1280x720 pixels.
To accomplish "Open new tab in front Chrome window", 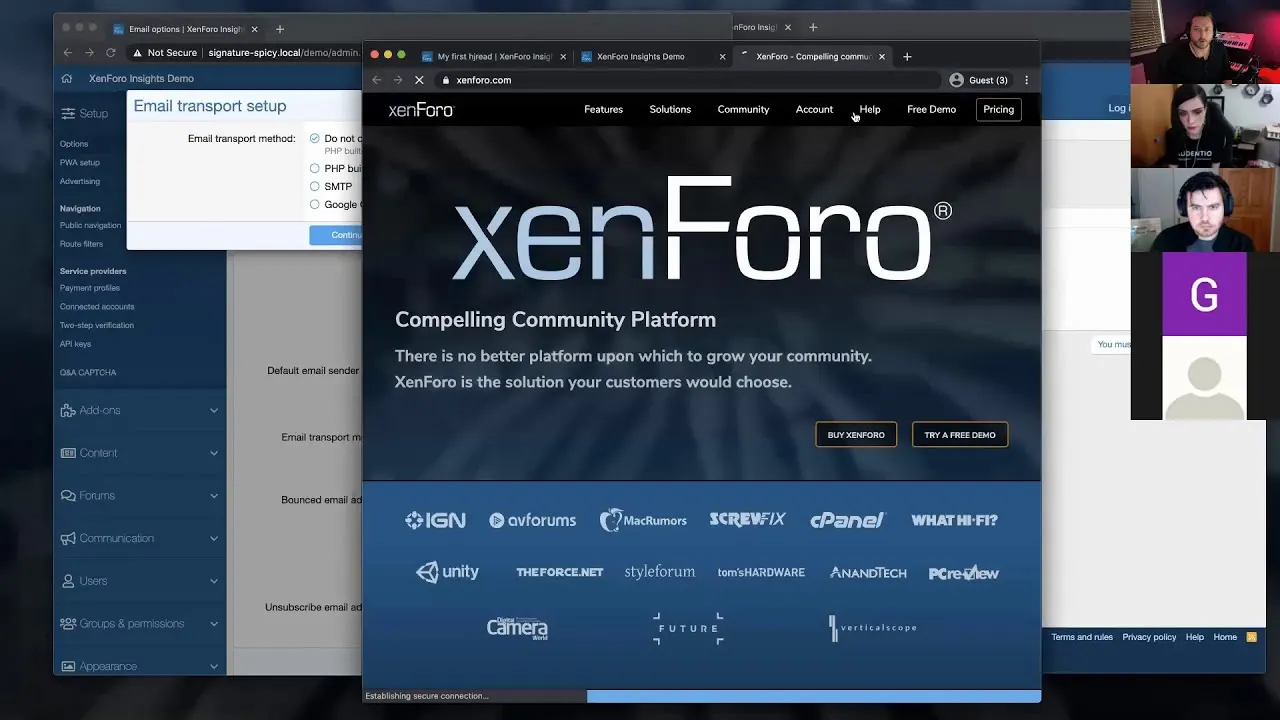I will coord(907,57).
